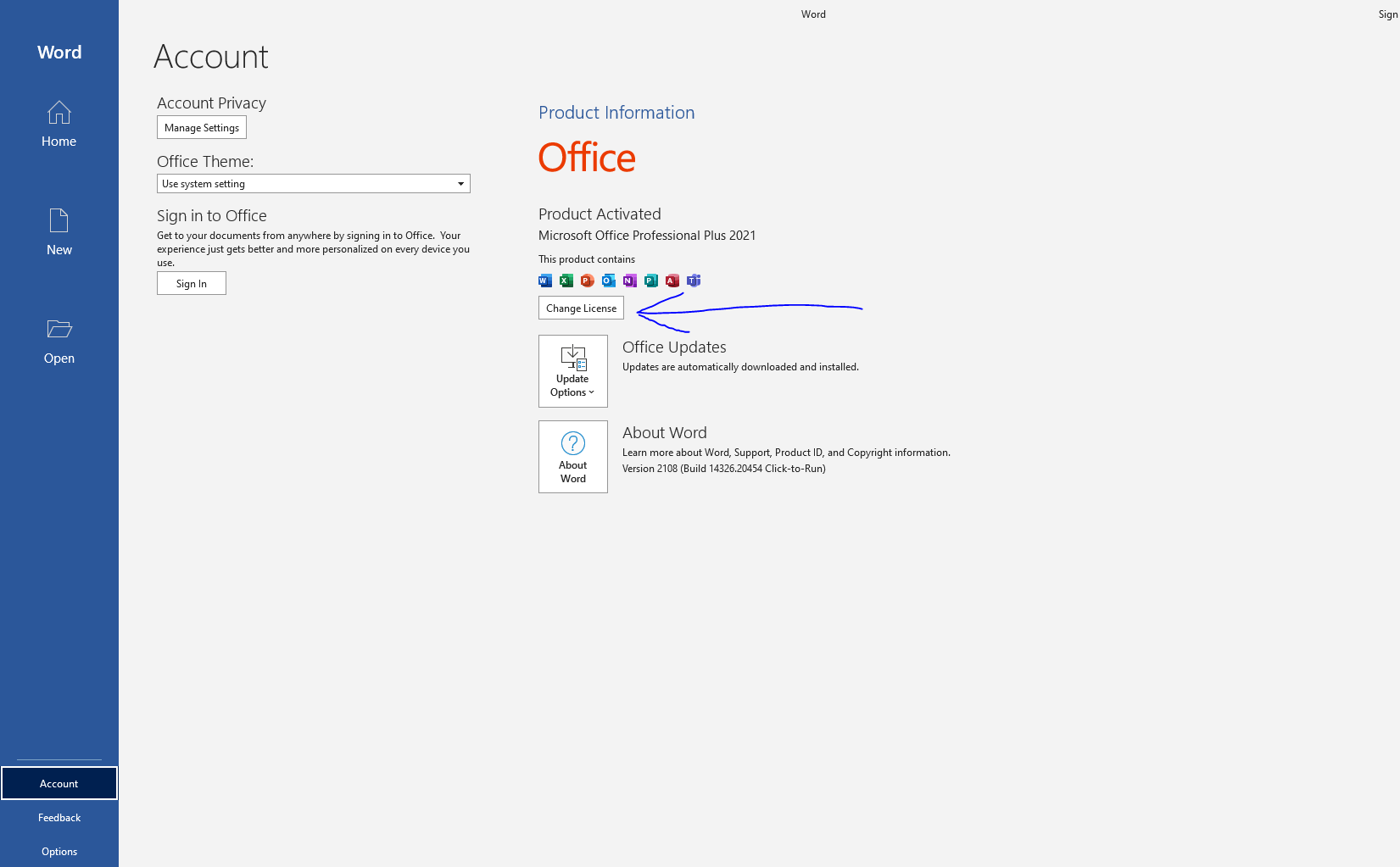The image size is (1400, 867).
Task: Click the Product Information heading
Action: pyautogui.click(x=616, y=113)
